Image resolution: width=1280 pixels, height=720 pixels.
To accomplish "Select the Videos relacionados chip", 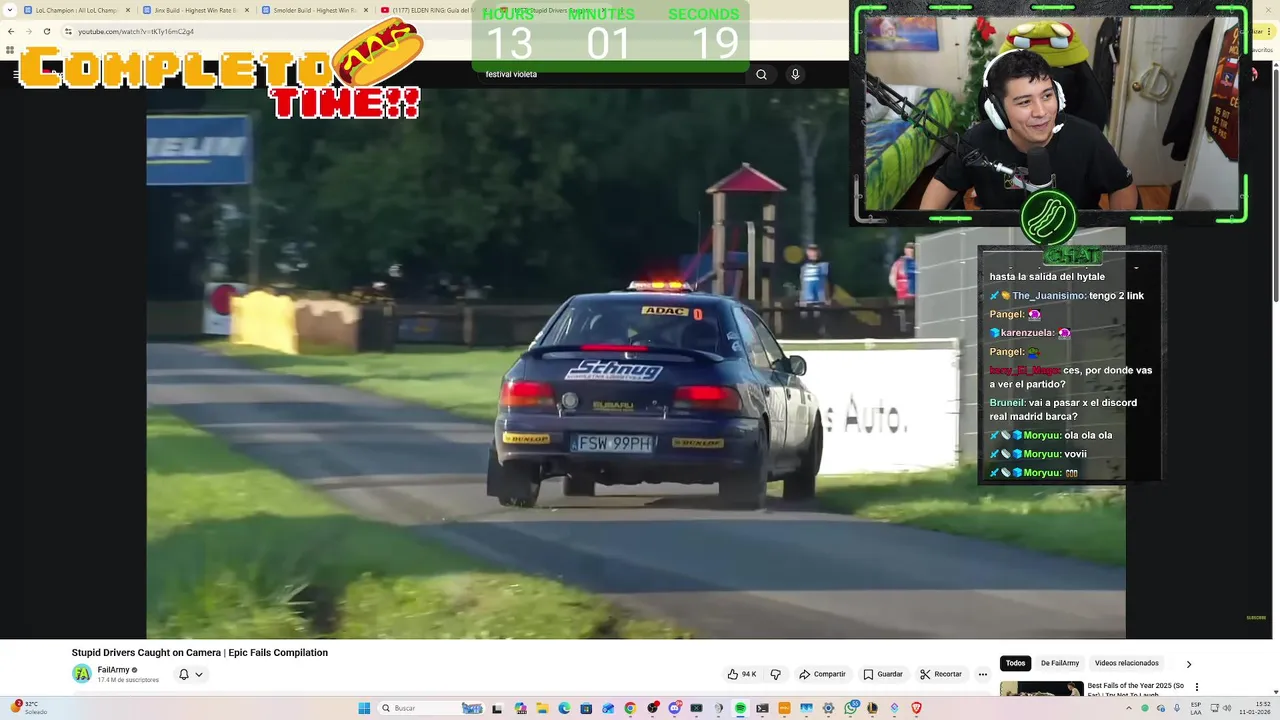I will [x=1127, y=663].
